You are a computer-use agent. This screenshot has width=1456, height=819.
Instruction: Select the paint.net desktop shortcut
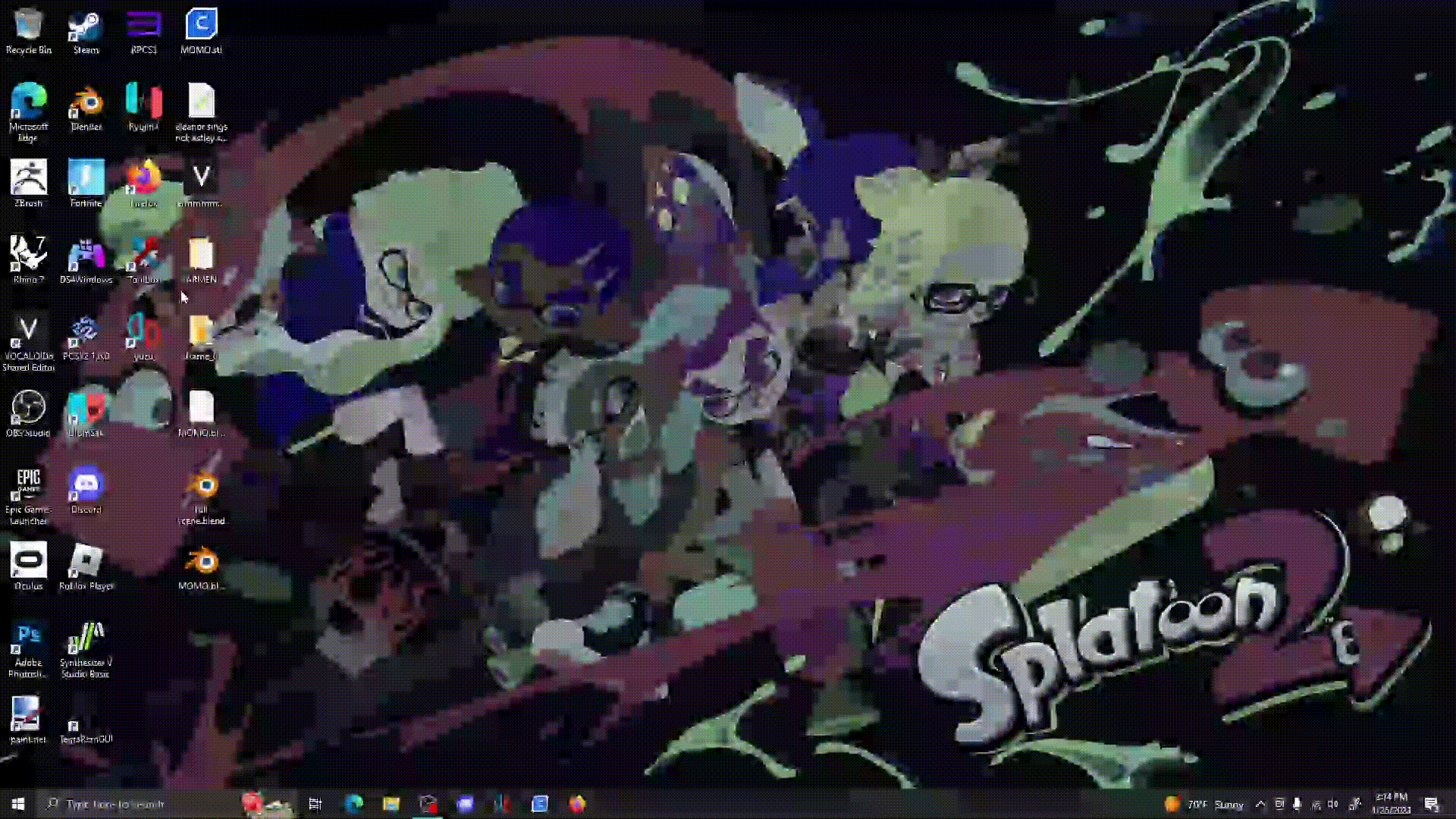point(29,720)
